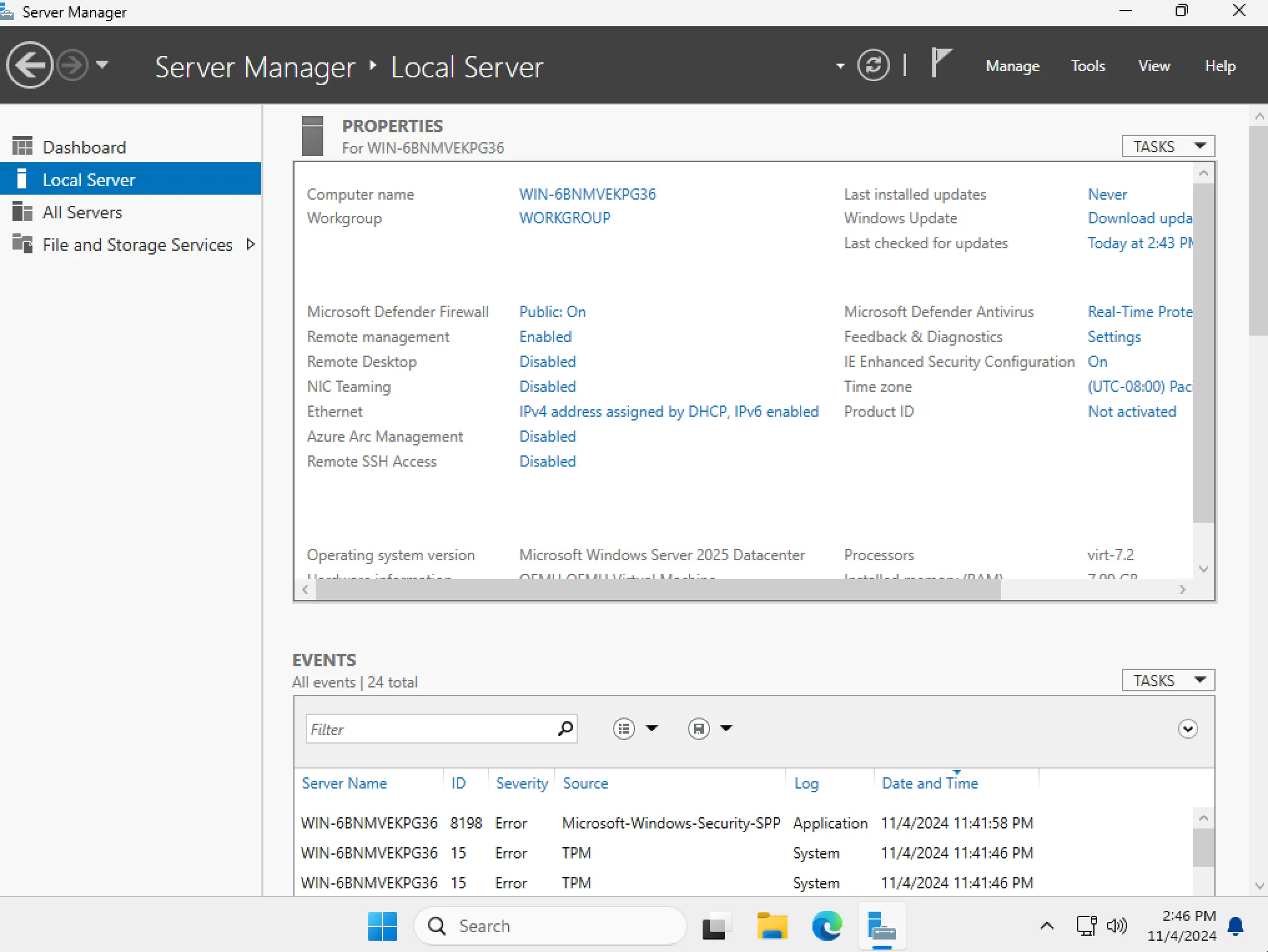Open the Tools menu
Image resolution: width=1268 pixels, height=952 pixels.
coord(1088,66)
